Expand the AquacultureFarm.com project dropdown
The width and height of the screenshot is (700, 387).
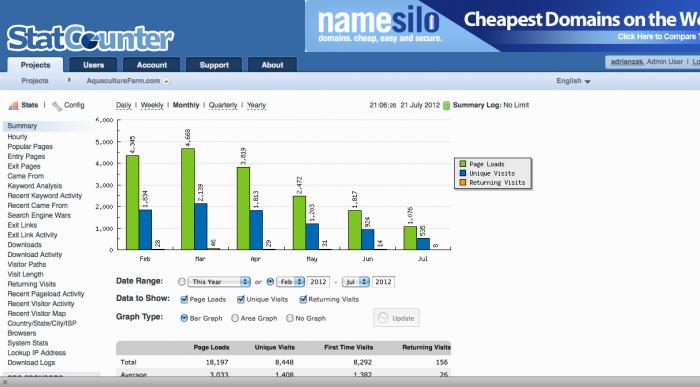pyautogui.click(x=166, y=82)
